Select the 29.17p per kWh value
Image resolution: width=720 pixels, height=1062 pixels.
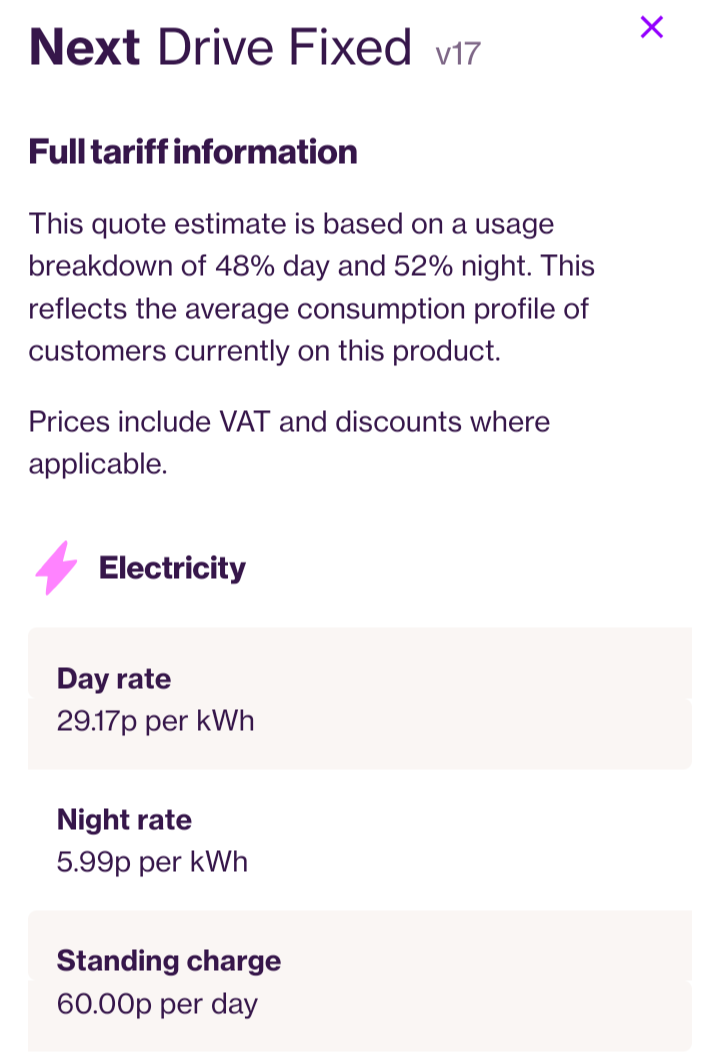156,721
